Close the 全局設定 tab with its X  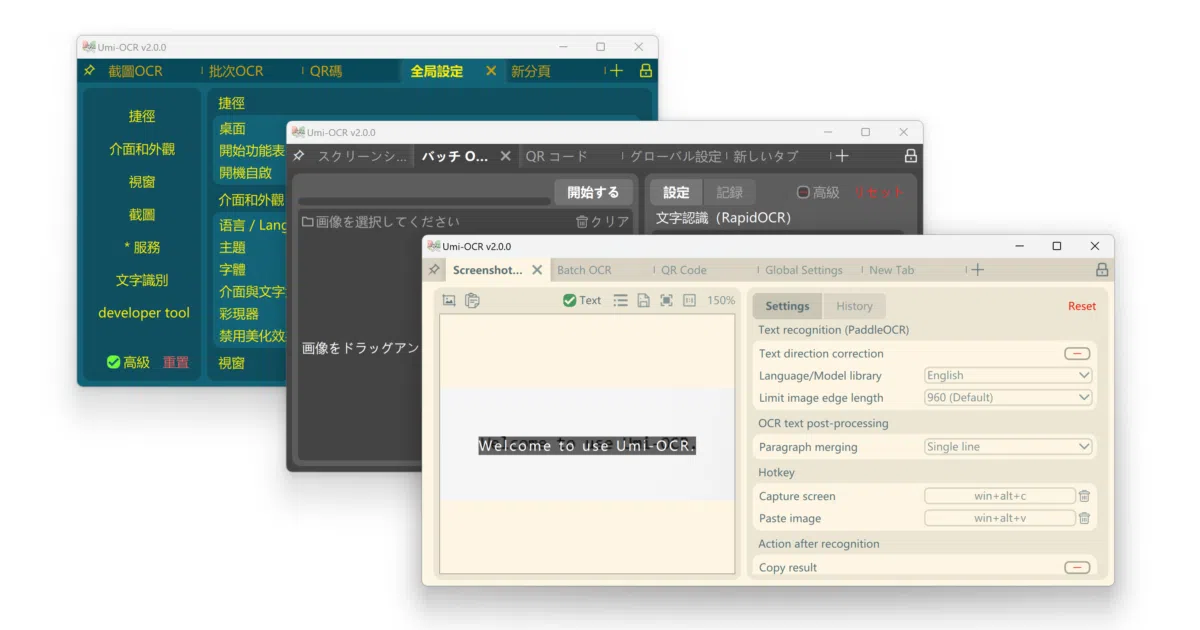click(x=491, y=71)
